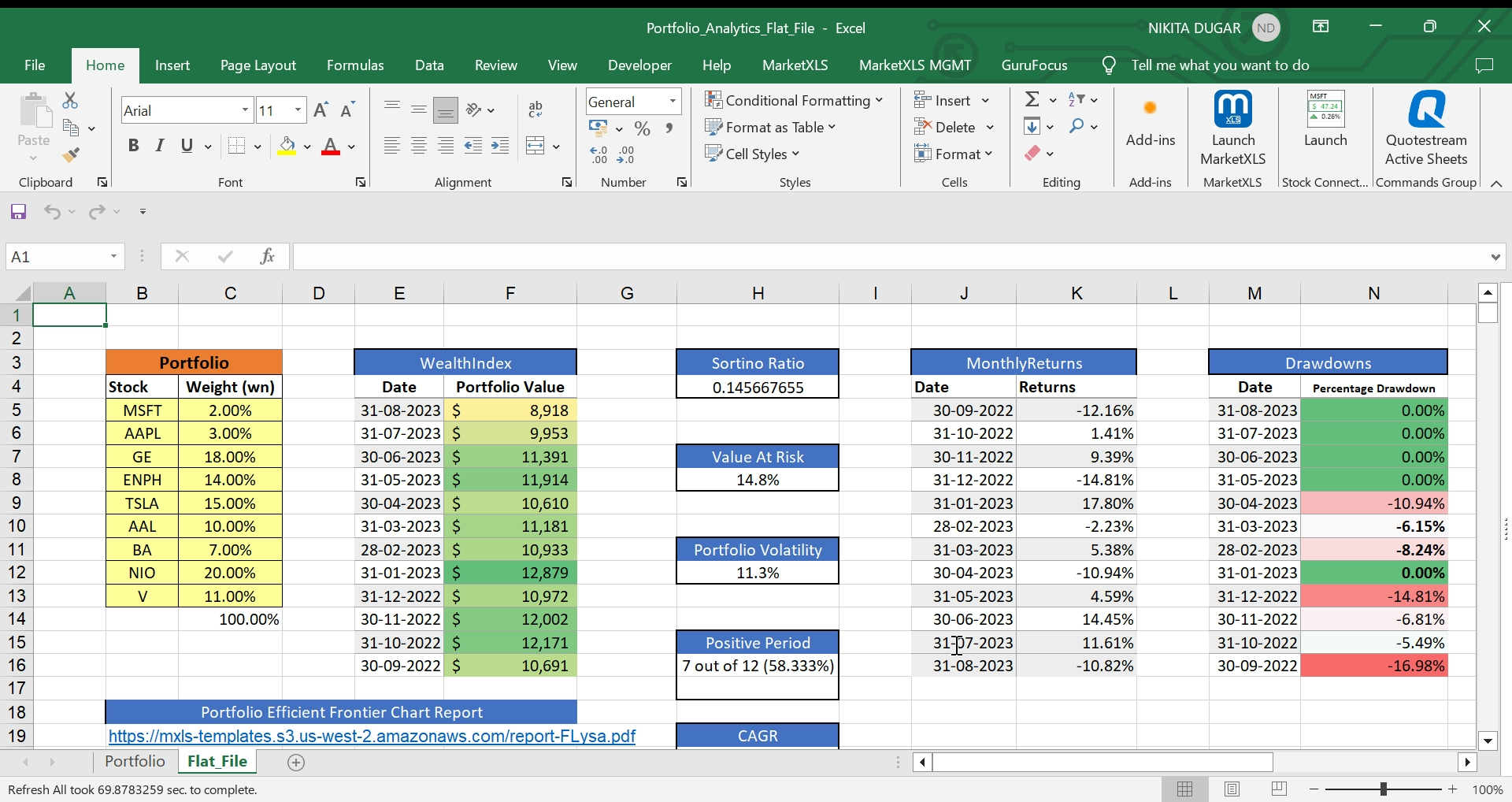The width and height of the screenshot is (1512, 802).
Task: Click the Sort & Filter icon
Action: click(1076, 99)
